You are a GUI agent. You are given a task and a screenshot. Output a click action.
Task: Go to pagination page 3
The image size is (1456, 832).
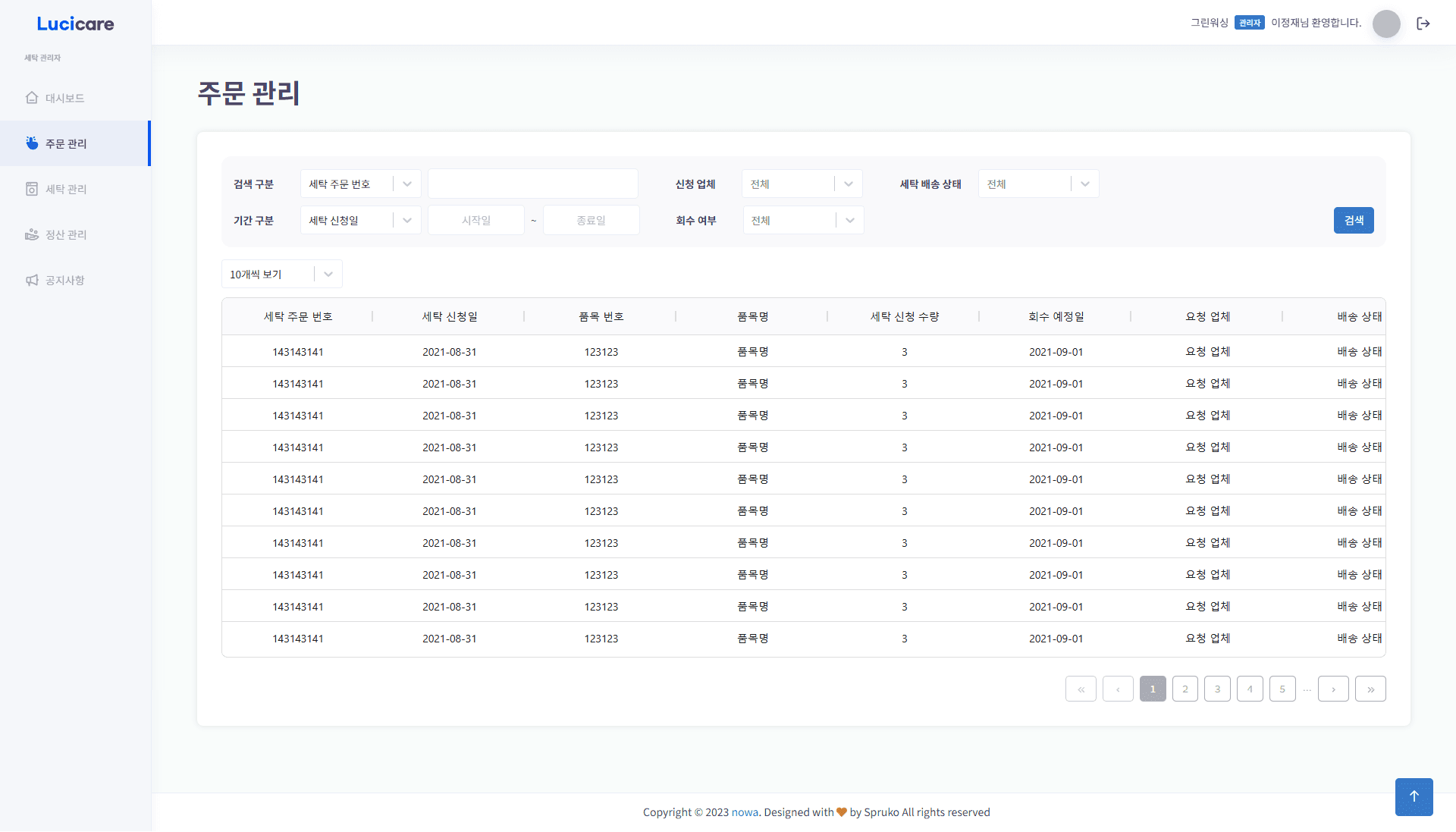[1217, 689]
